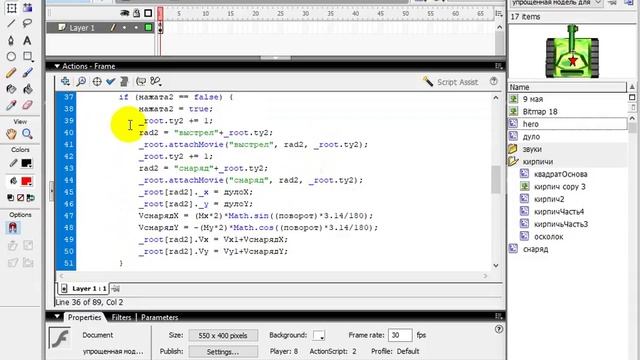This screenshot has width=640, height=360.
Task: Select the Eyedropper tool
Action: coord(11,105)
